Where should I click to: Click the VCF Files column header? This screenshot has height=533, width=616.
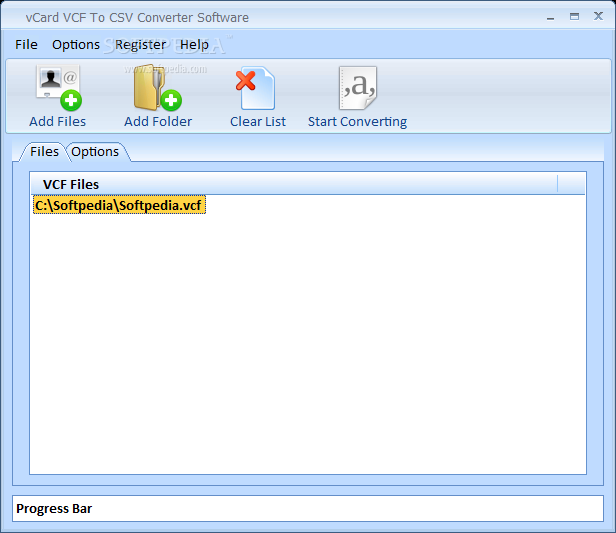tap(294, 184)
